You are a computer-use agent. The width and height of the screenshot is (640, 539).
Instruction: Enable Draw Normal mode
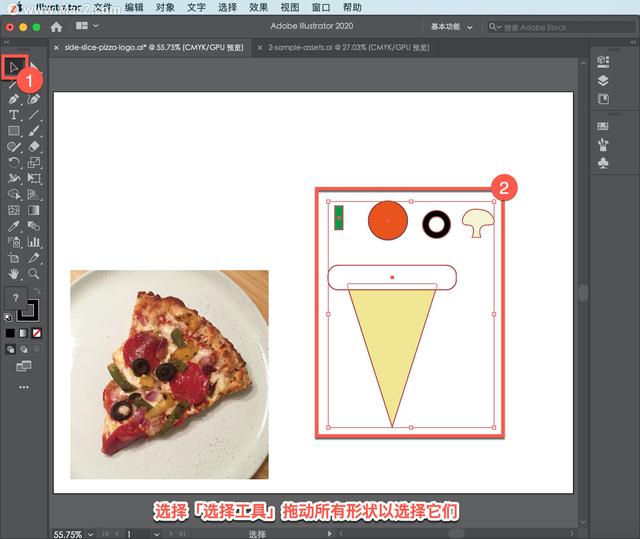pyautogui.click(x=10, y=349)
